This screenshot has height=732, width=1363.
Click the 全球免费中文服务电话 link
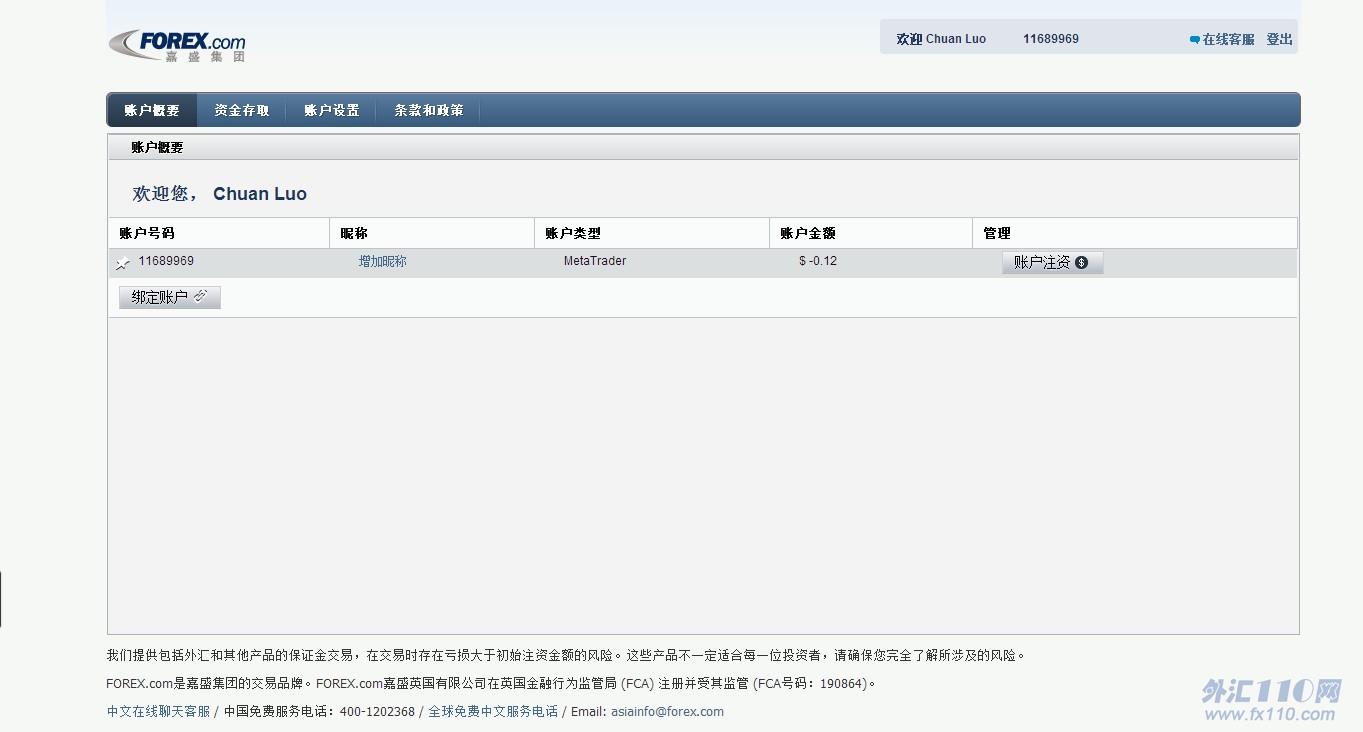pos(493,712)
